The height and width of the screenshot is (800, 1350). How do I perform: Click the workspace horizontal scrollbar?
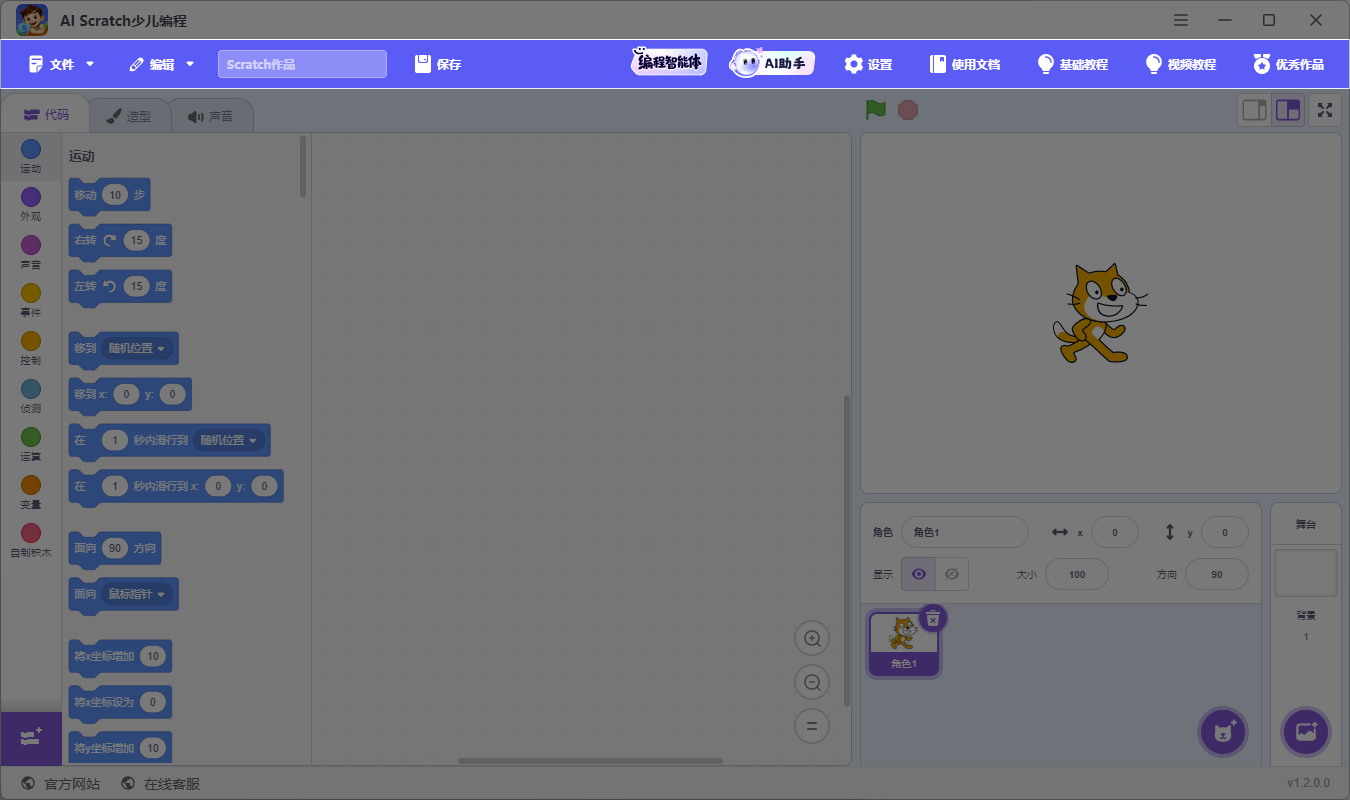(x=590, y=761)
